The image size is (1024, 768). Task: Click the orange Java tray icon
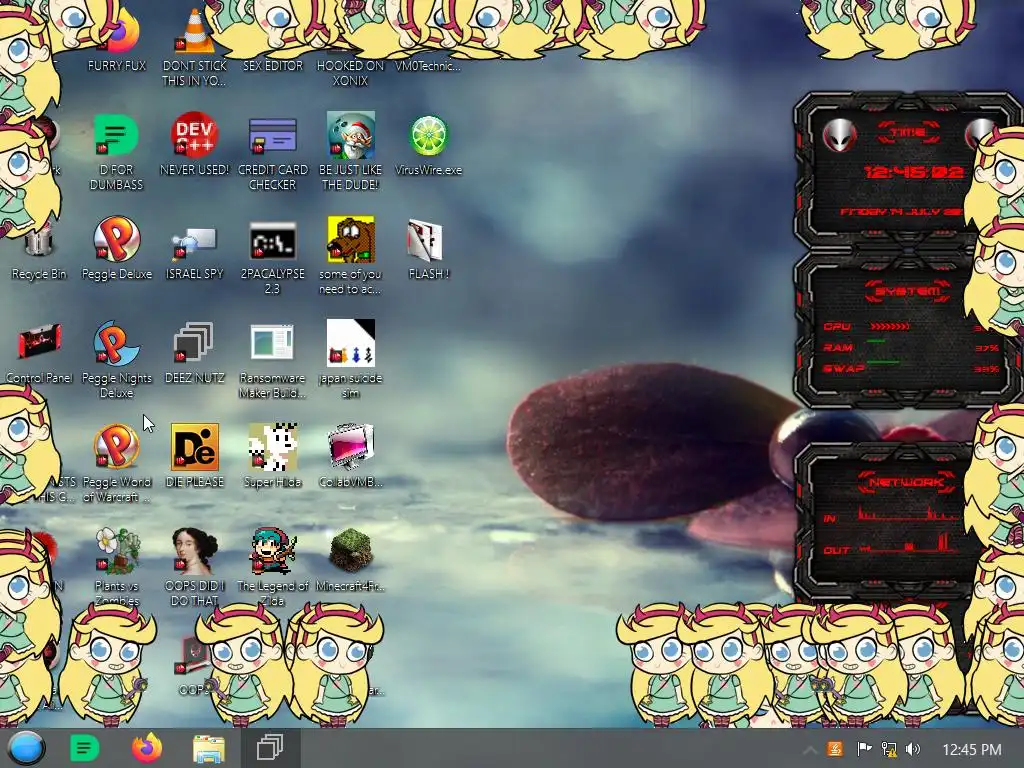(x=835, y=748)
